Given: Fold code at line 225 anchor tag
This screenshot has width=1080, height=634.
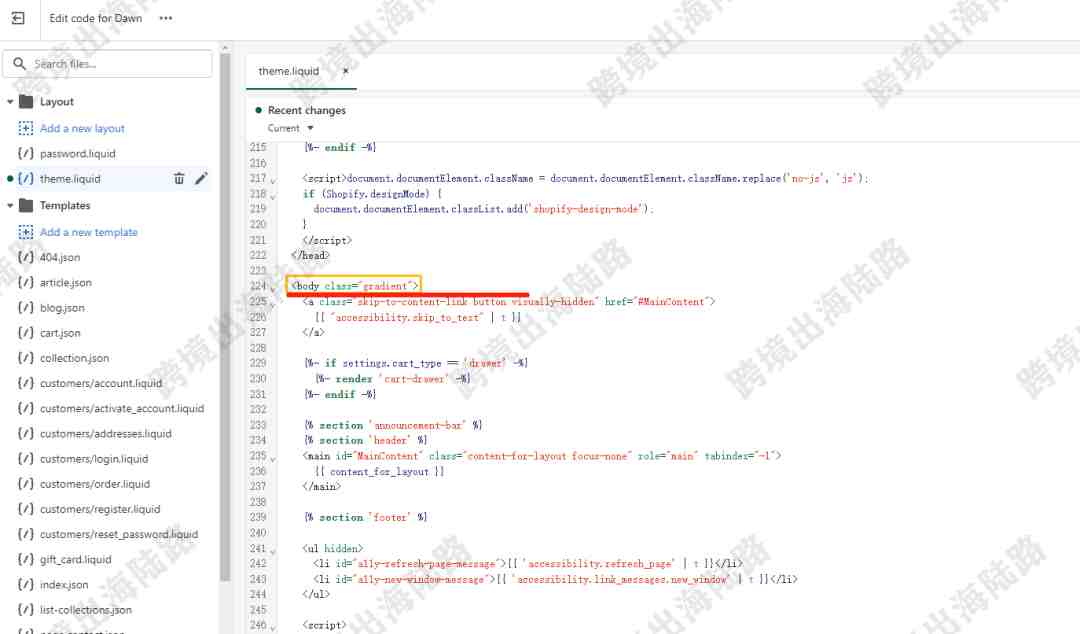Looking at the screenshot, I should 273,303.
